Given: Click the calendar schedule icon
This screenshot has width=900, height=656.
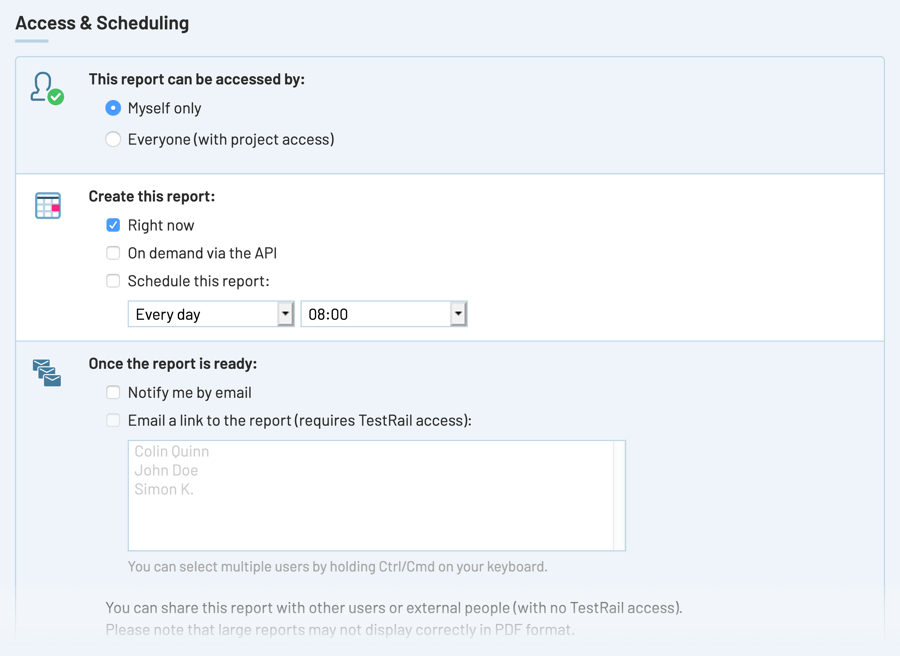Looking at the screenshot, I should 48,205.
